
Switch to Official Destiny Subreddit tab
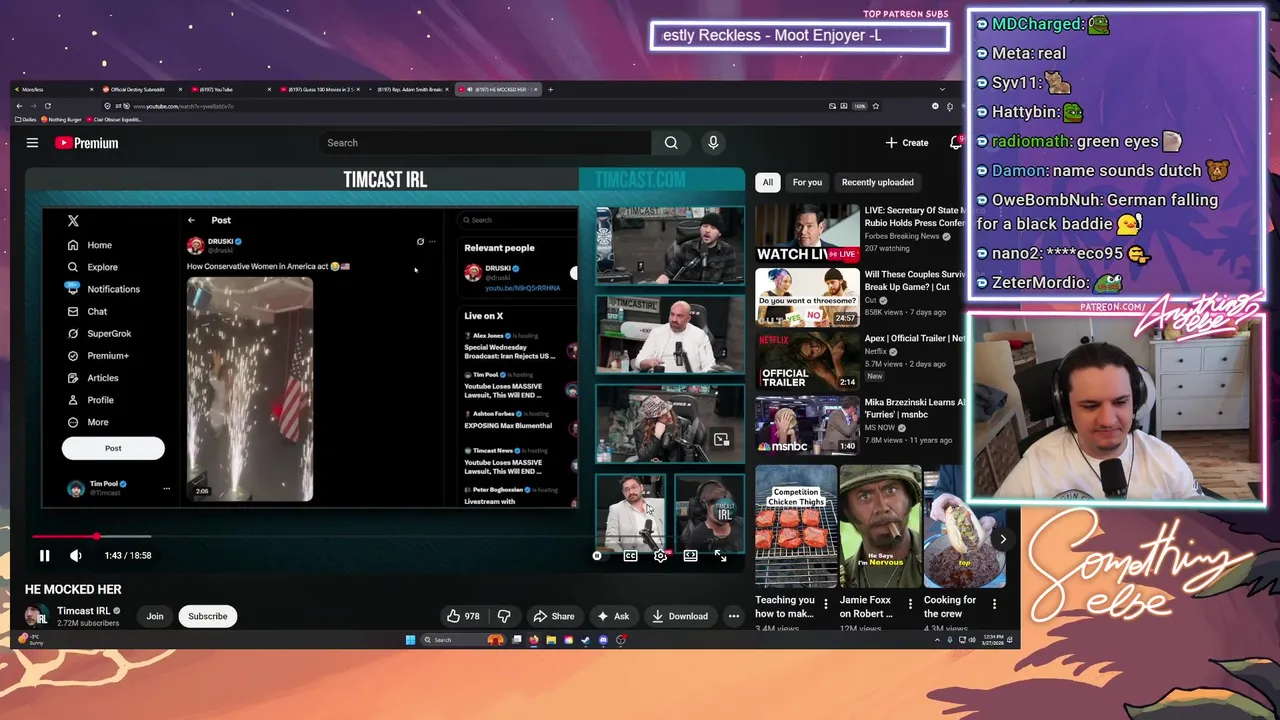(142, 89)
